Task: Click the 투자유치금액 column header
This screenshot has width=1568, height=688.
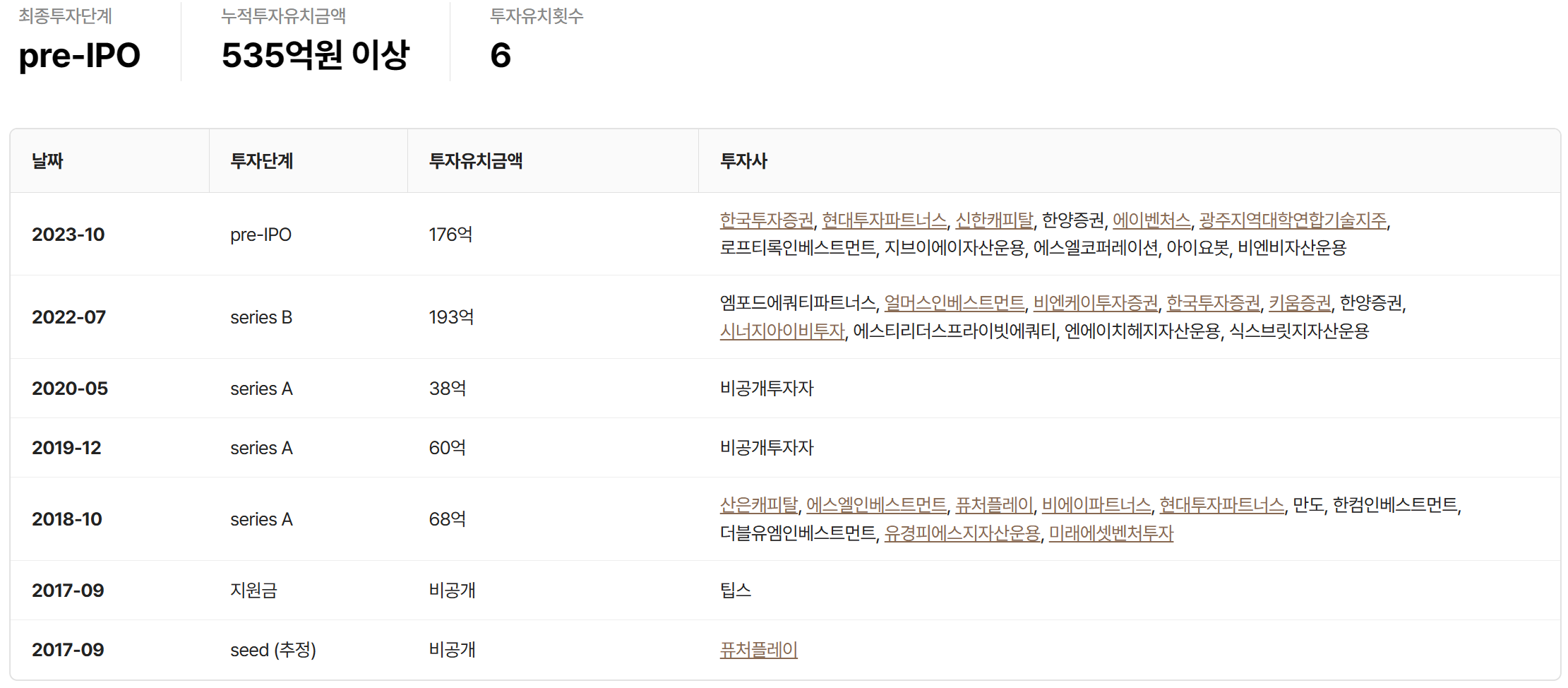Action: coord(475,161)
